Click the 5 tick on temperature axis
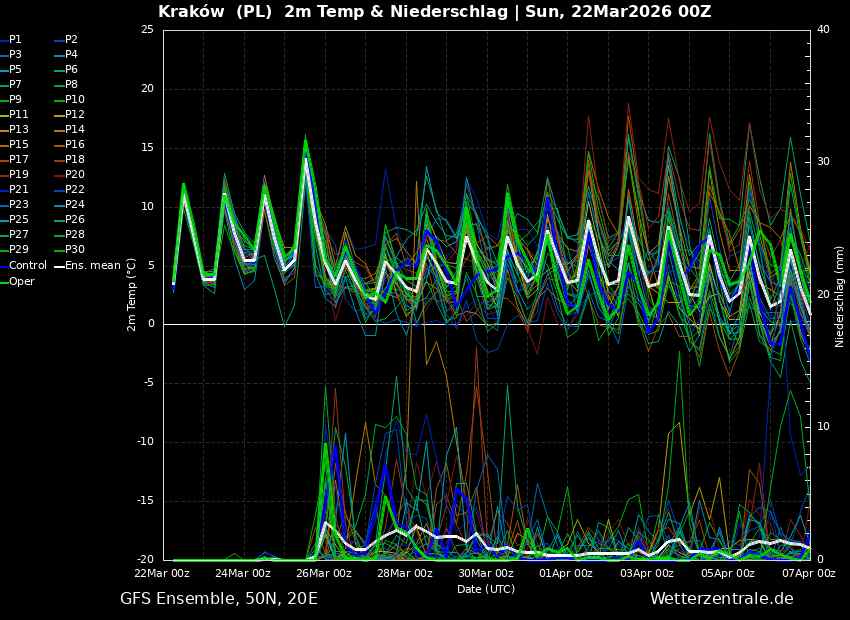This screenshot has width=850, height=620. coord(151,266)
